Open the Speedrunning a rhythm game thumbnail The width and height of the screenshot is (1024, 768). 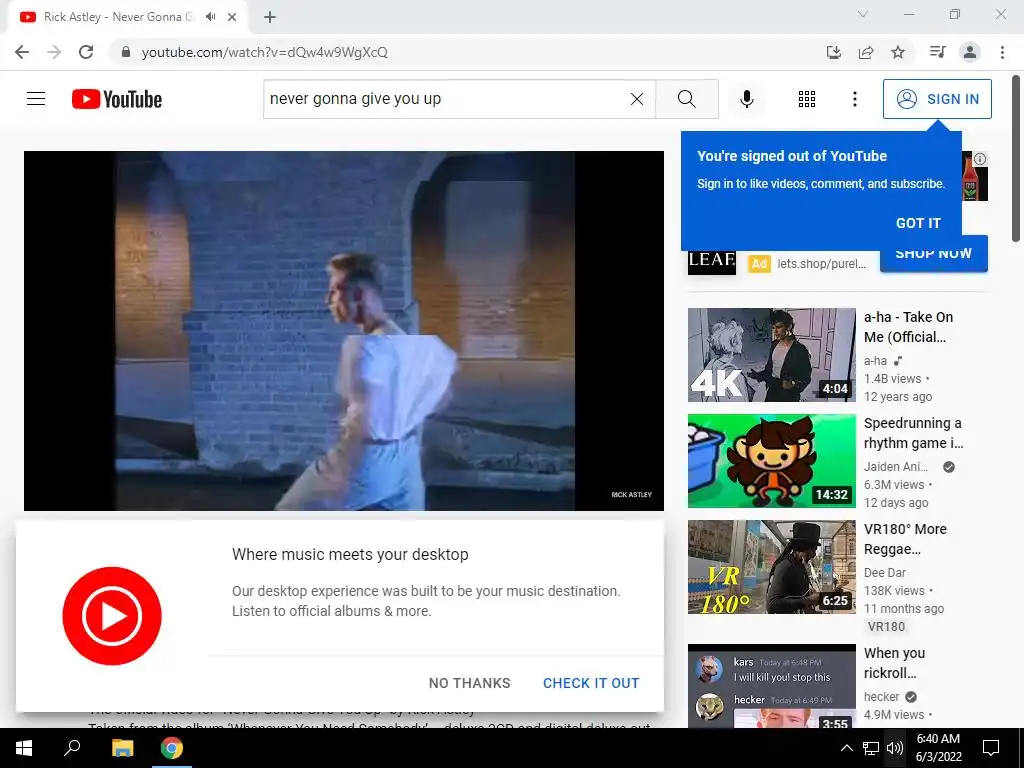(x=771, y=460)
